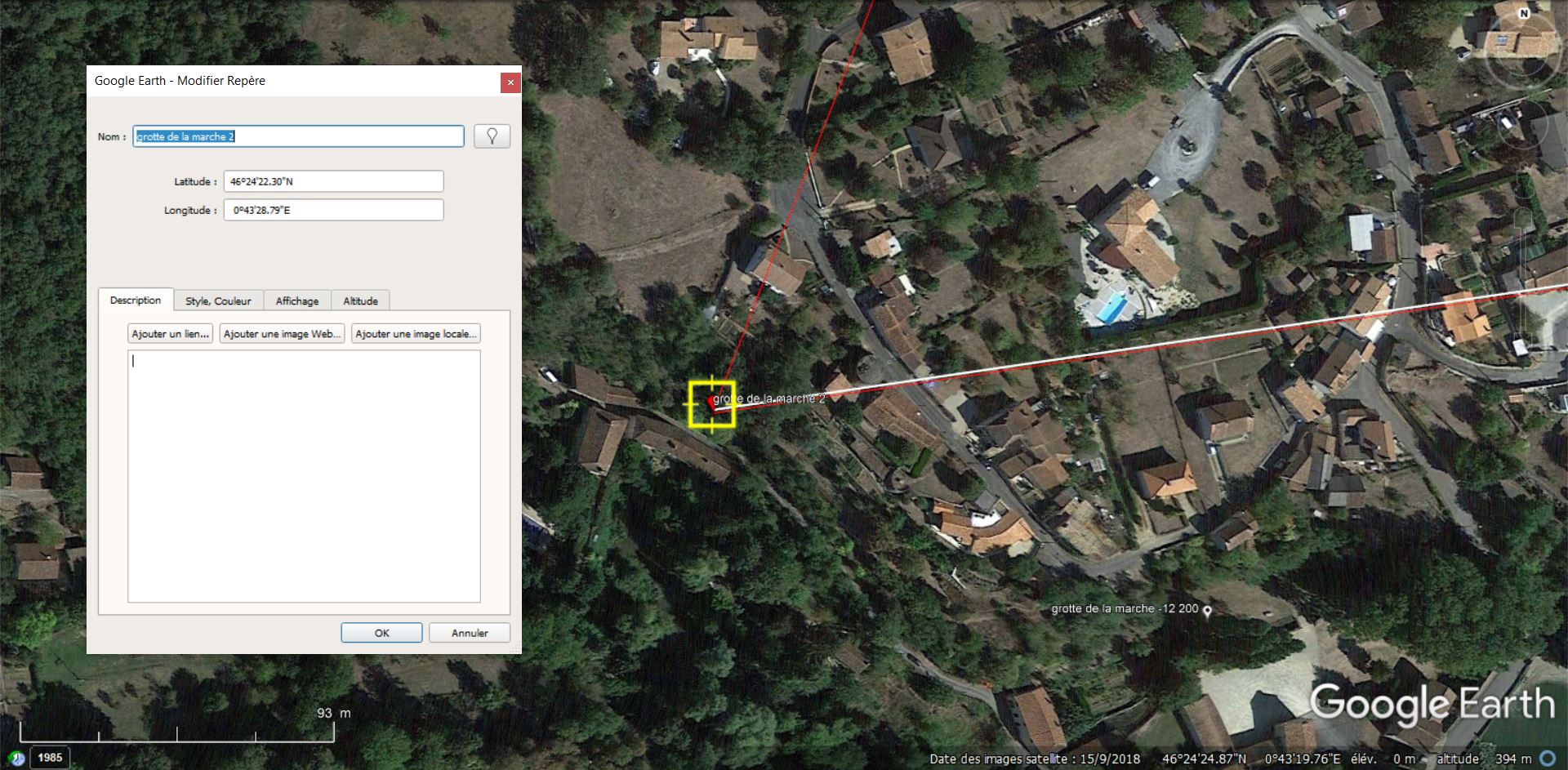Show the Description tab

pyautogui.click(x=136, y=300)
